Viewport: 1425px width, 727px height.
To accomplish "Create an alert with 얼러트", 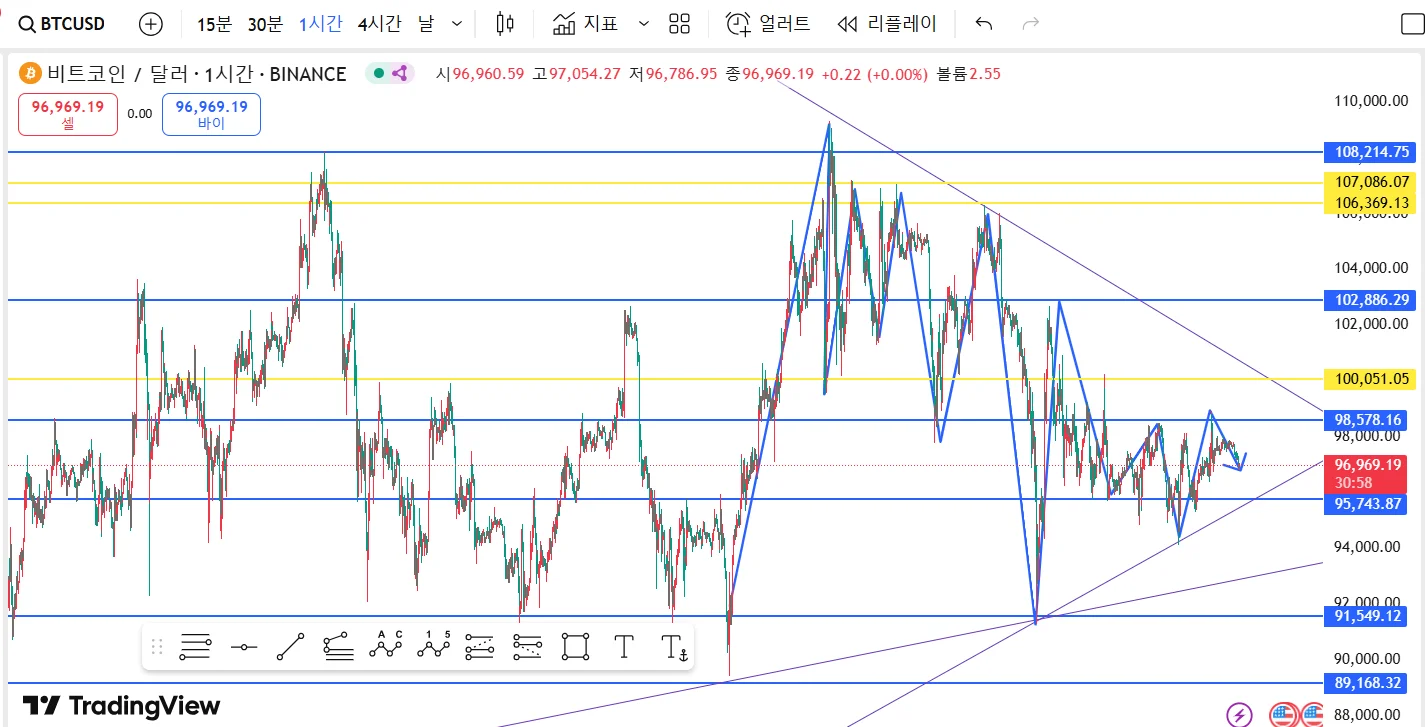I will pyautogui.click(x=768, y=24).
